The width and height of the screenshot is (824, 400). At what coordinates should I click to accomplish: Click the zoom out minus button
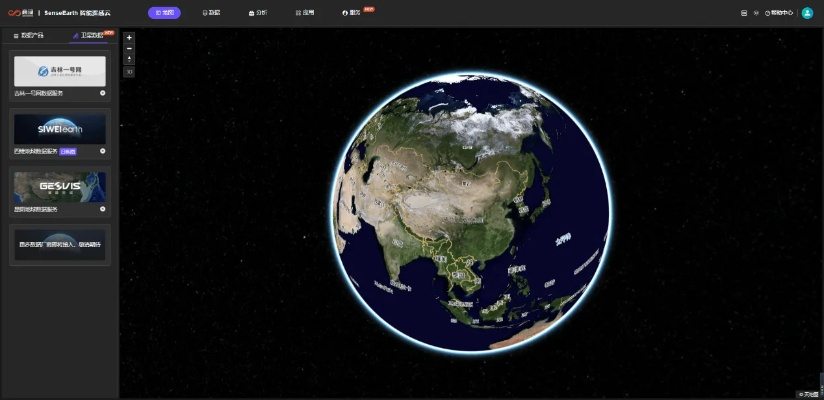[129, 48]
